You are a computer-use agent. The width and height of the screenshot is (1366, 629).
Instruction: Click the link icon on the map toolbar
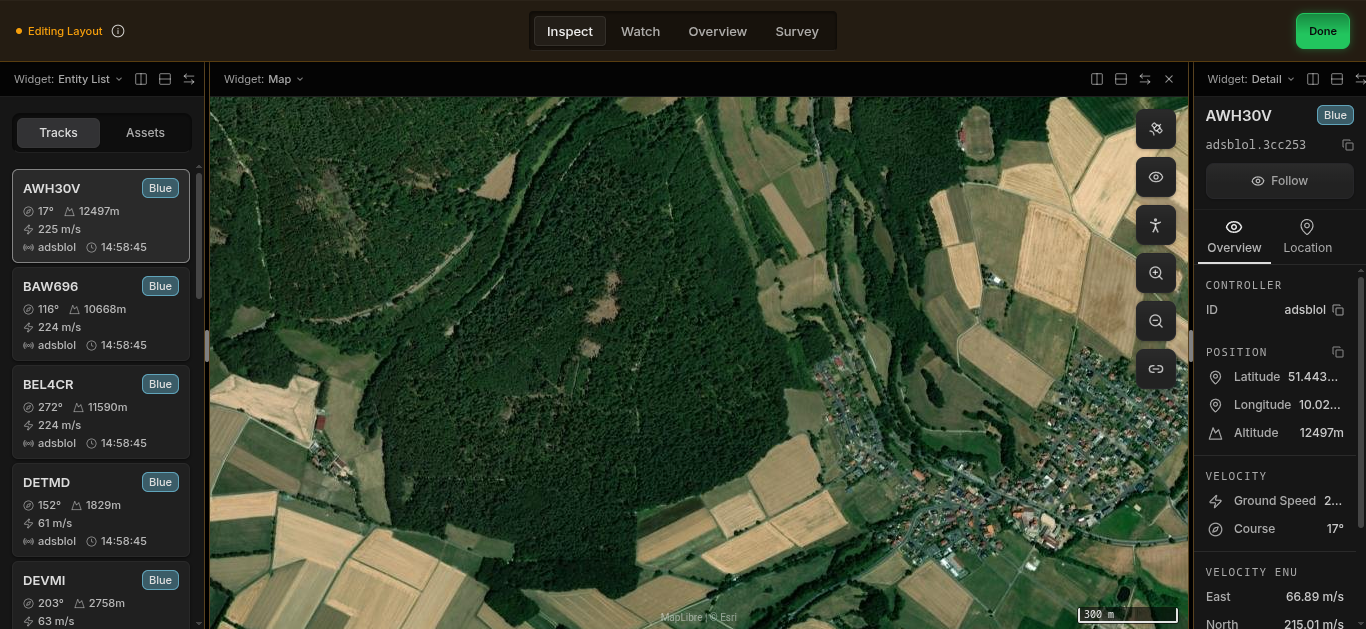coord(1155,369)
